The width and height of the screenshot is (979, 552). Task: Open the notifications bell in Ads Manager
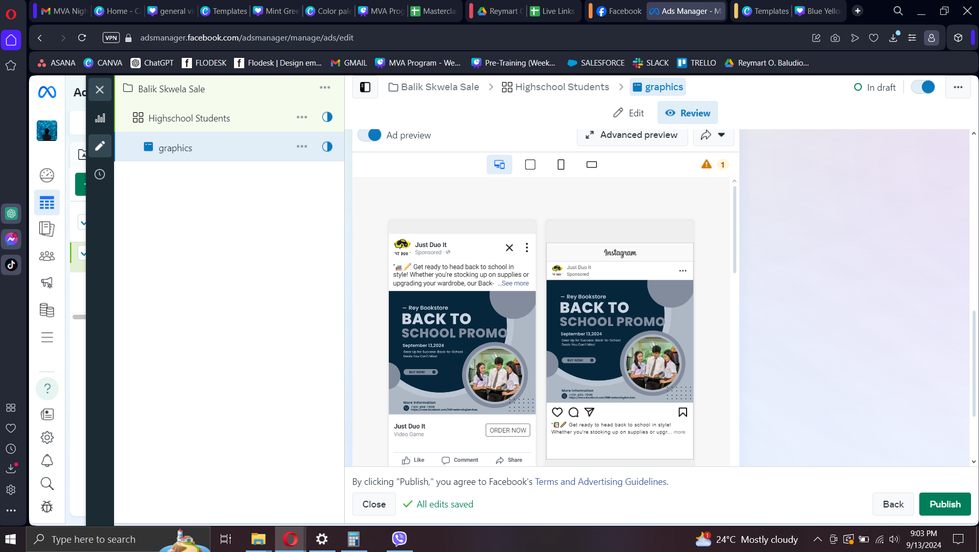point(47,461)
